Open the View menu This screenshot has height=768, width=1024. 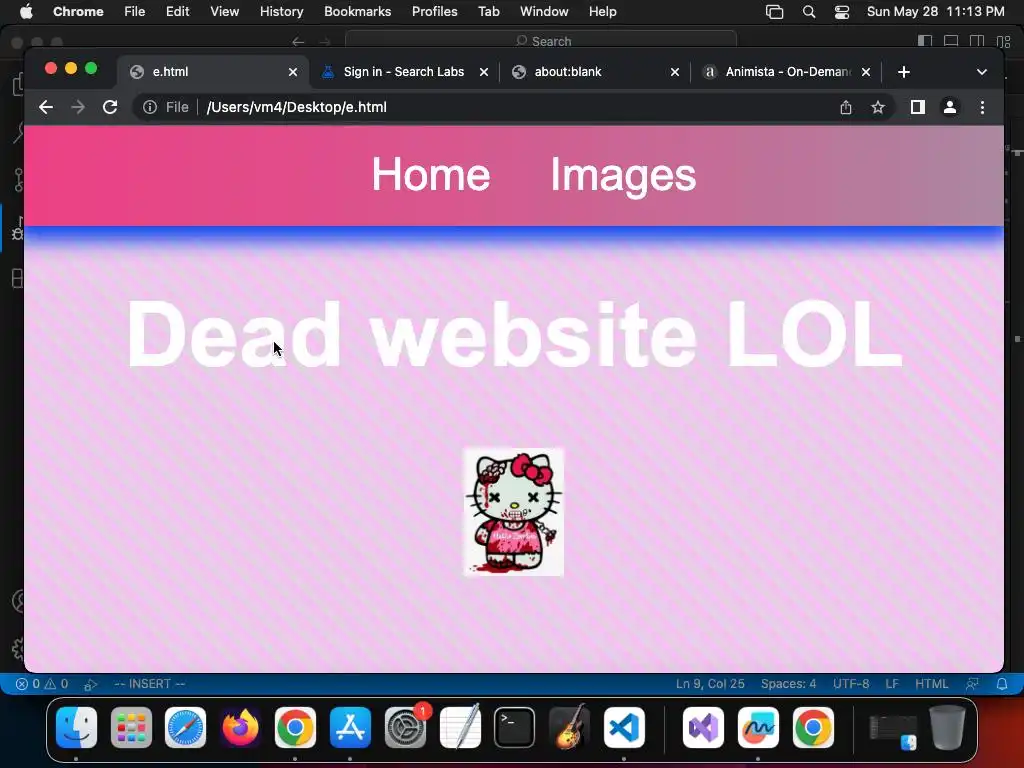[225, 12]
